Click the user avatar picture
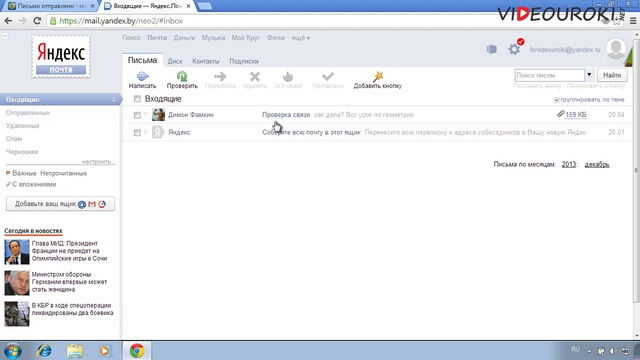Viewport: 640px width, 360px height. (616, 49)
